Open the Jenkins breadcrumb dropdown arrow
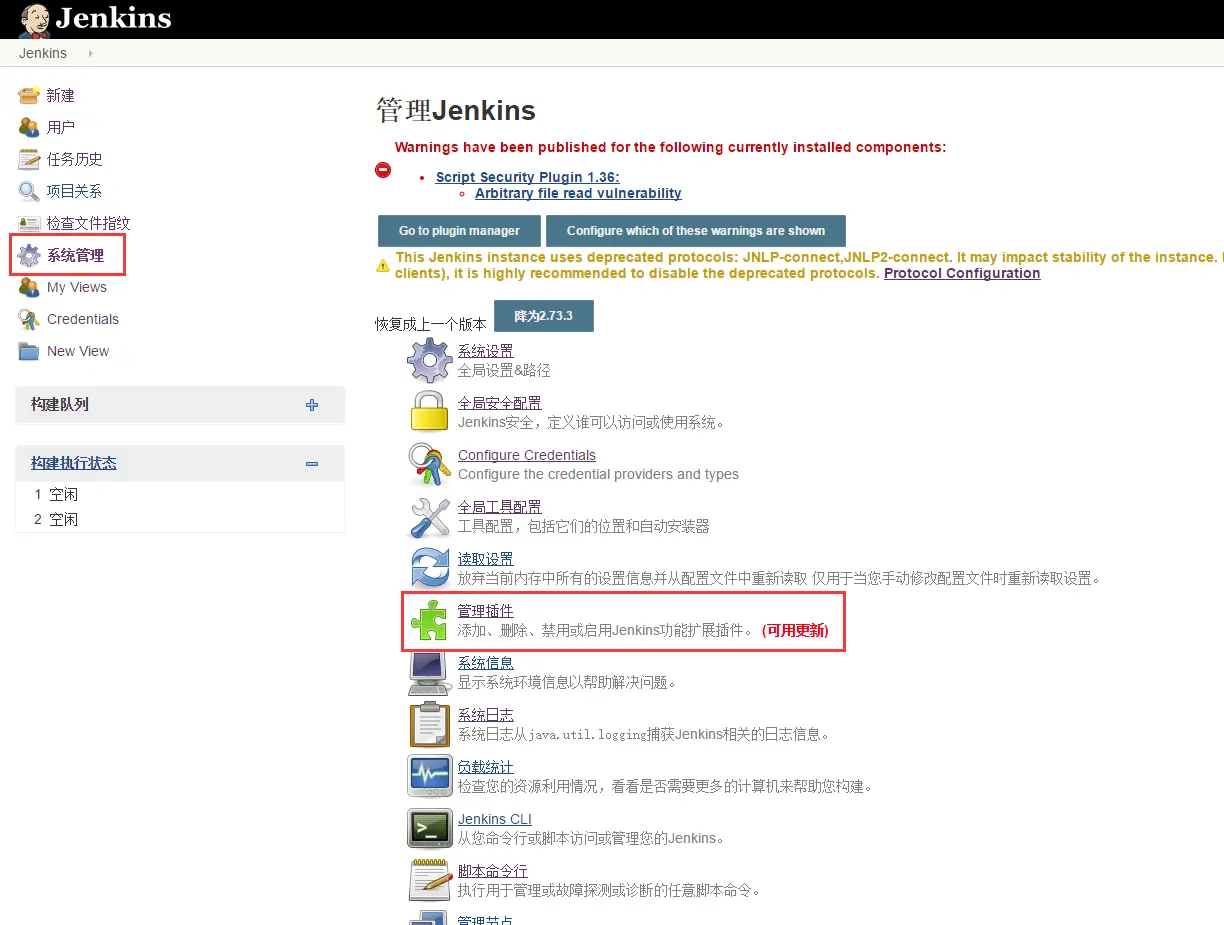Viewport: 1224px width, 925px height. [x=90, y=54]
